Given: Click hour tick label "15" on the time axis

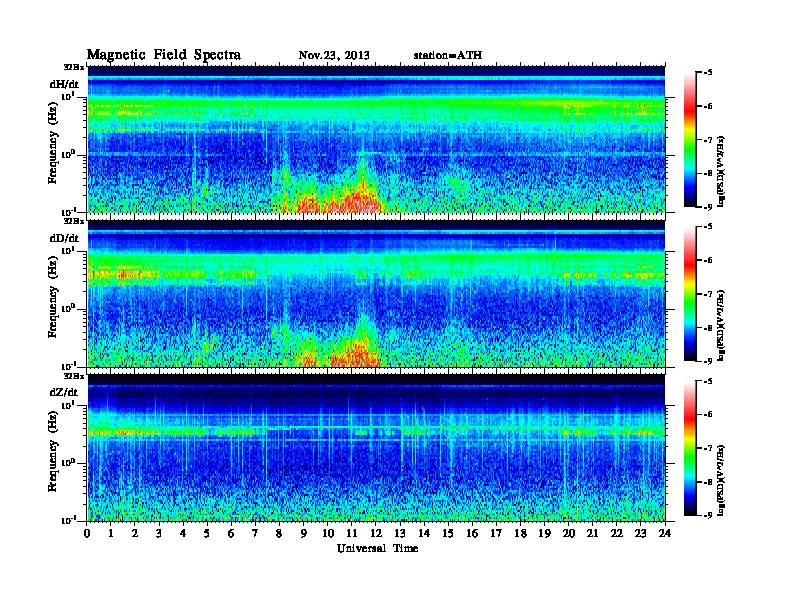Looking at the screenshot, I should click(x=448, y=534).
